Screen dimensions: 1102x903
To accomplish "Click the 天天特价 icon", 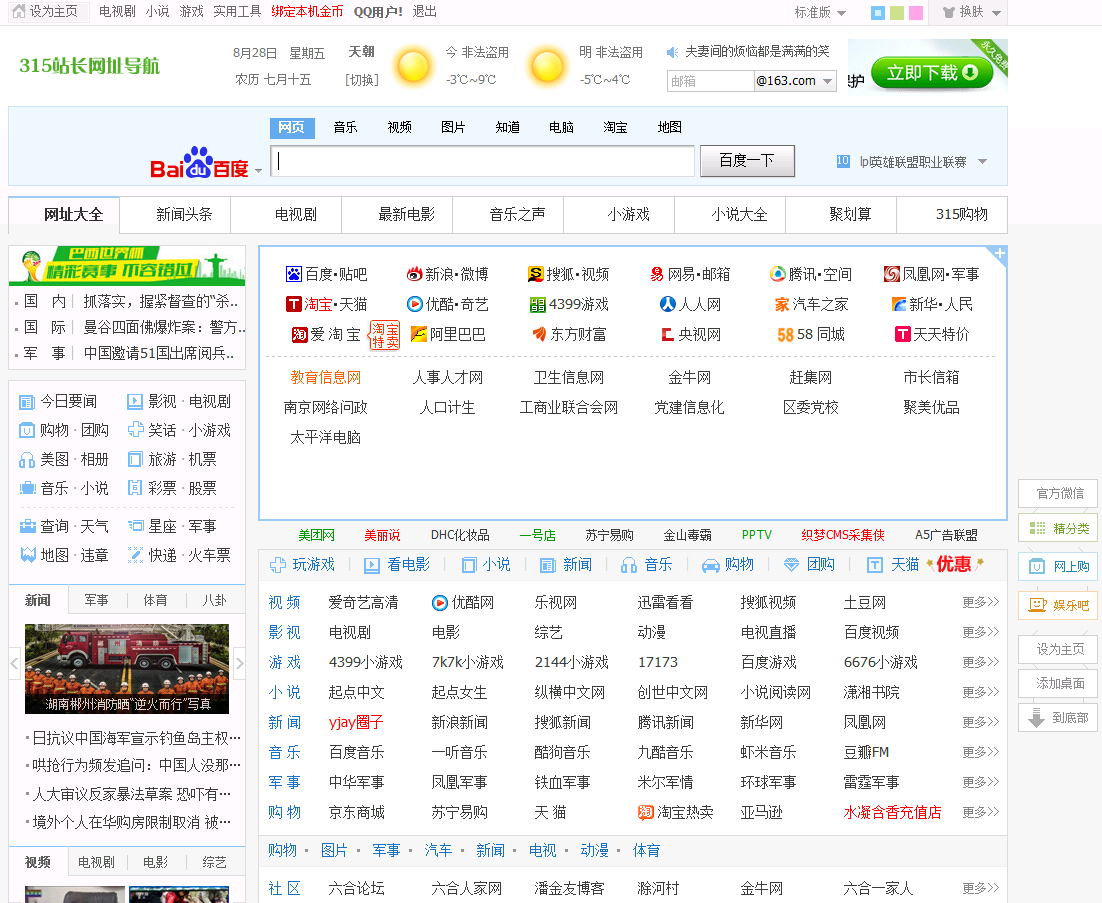I will pos(902,334).
